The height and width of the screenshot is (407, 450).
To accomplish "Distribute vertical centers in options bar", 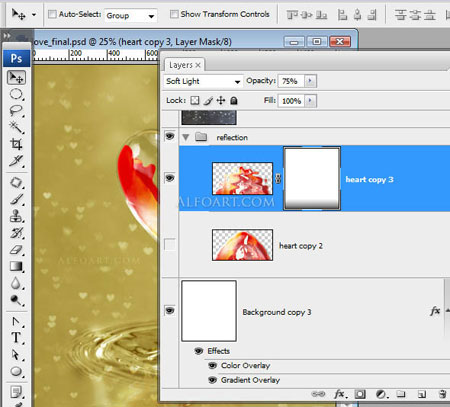I will (415, 15).
